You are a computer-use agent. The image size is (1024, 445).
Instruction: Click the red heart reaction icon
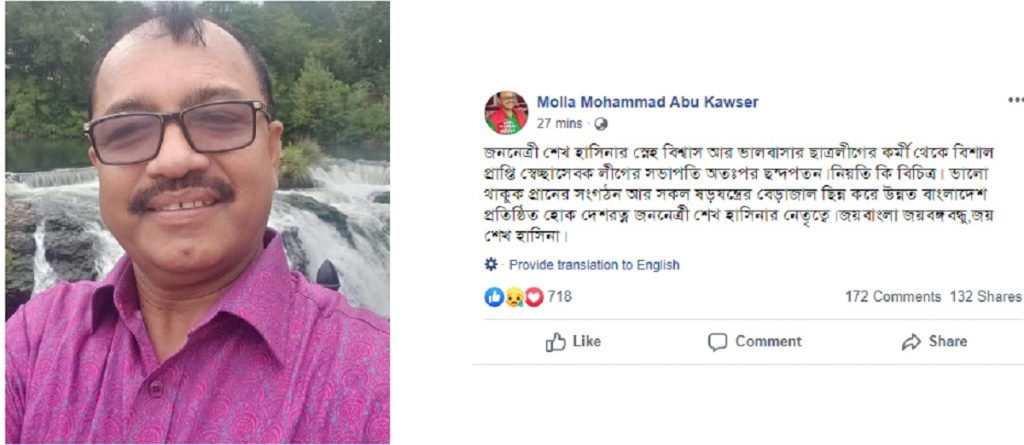pyautogui.click(x=534, y=297)
